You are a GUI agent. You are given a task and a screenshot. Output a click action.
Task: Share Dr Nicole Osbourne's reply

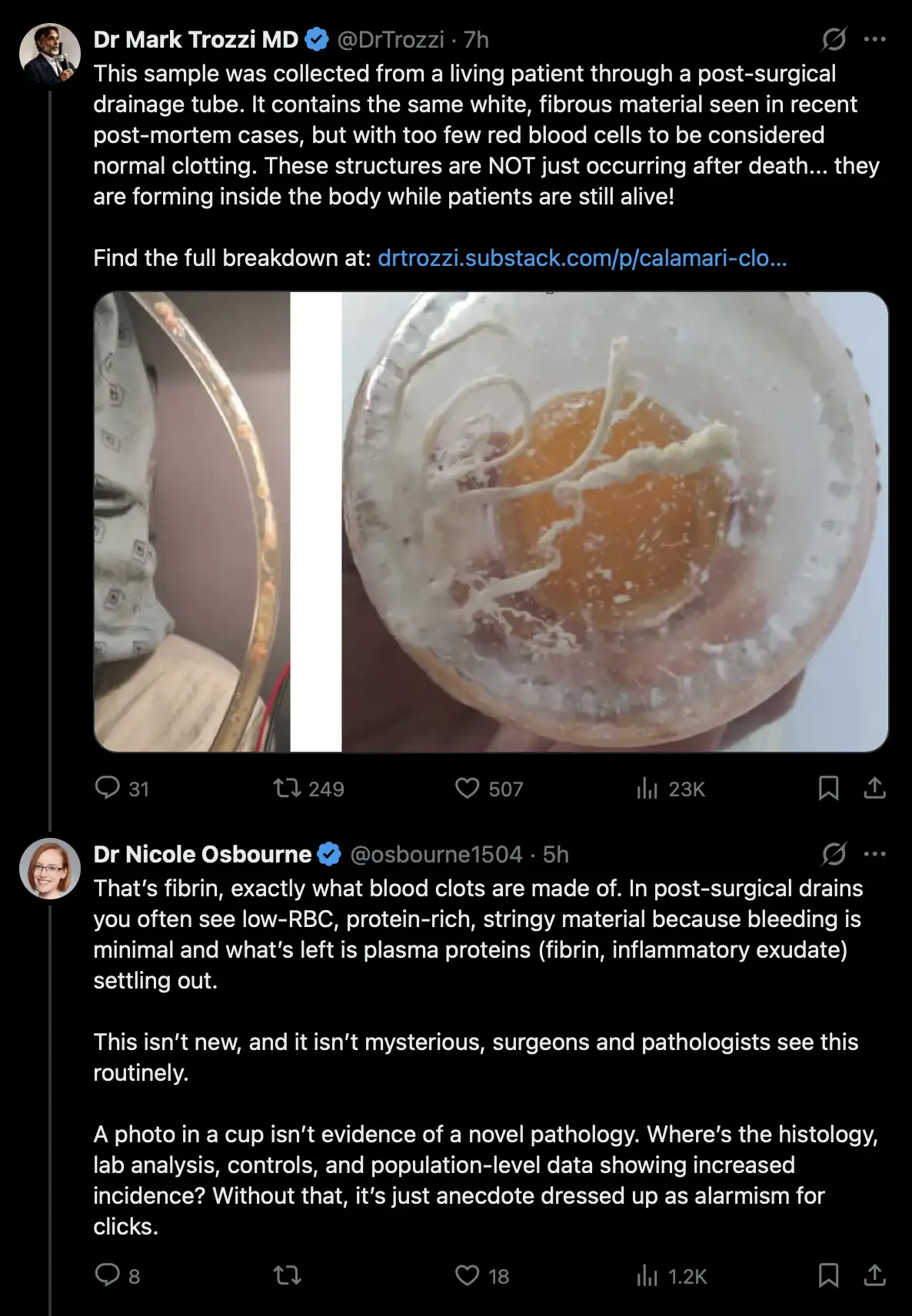(874, 1275)
